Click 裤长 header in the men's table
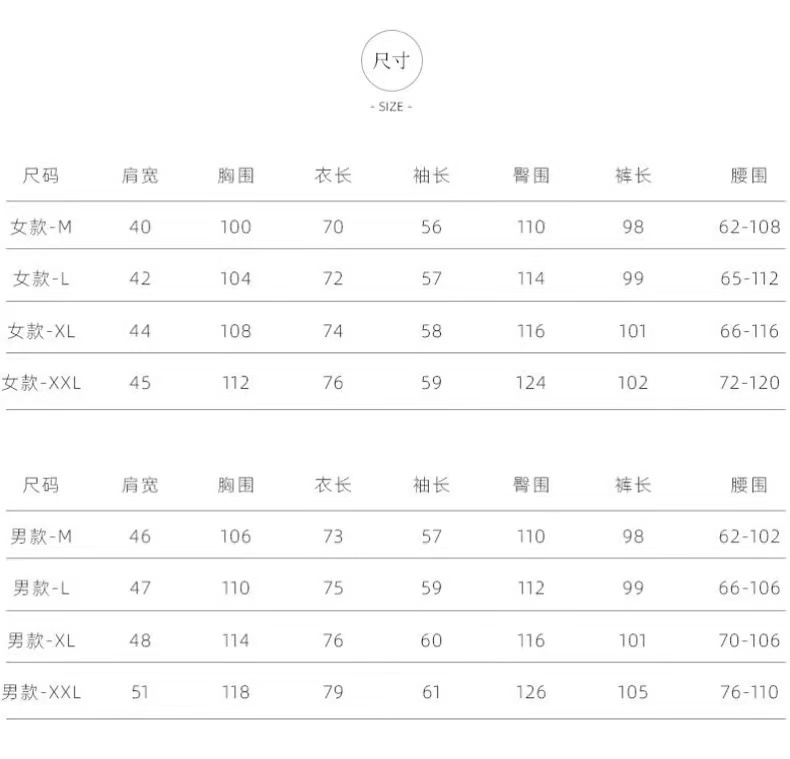The image size is (790, 759). pyautogui.click(x=633, y=485)
